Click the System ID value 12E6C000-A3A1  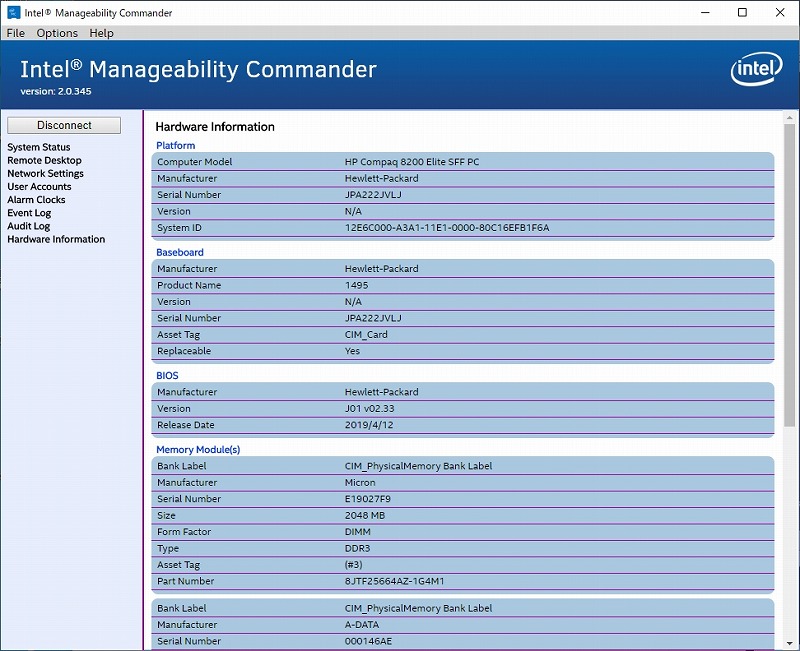click(447, 228)
